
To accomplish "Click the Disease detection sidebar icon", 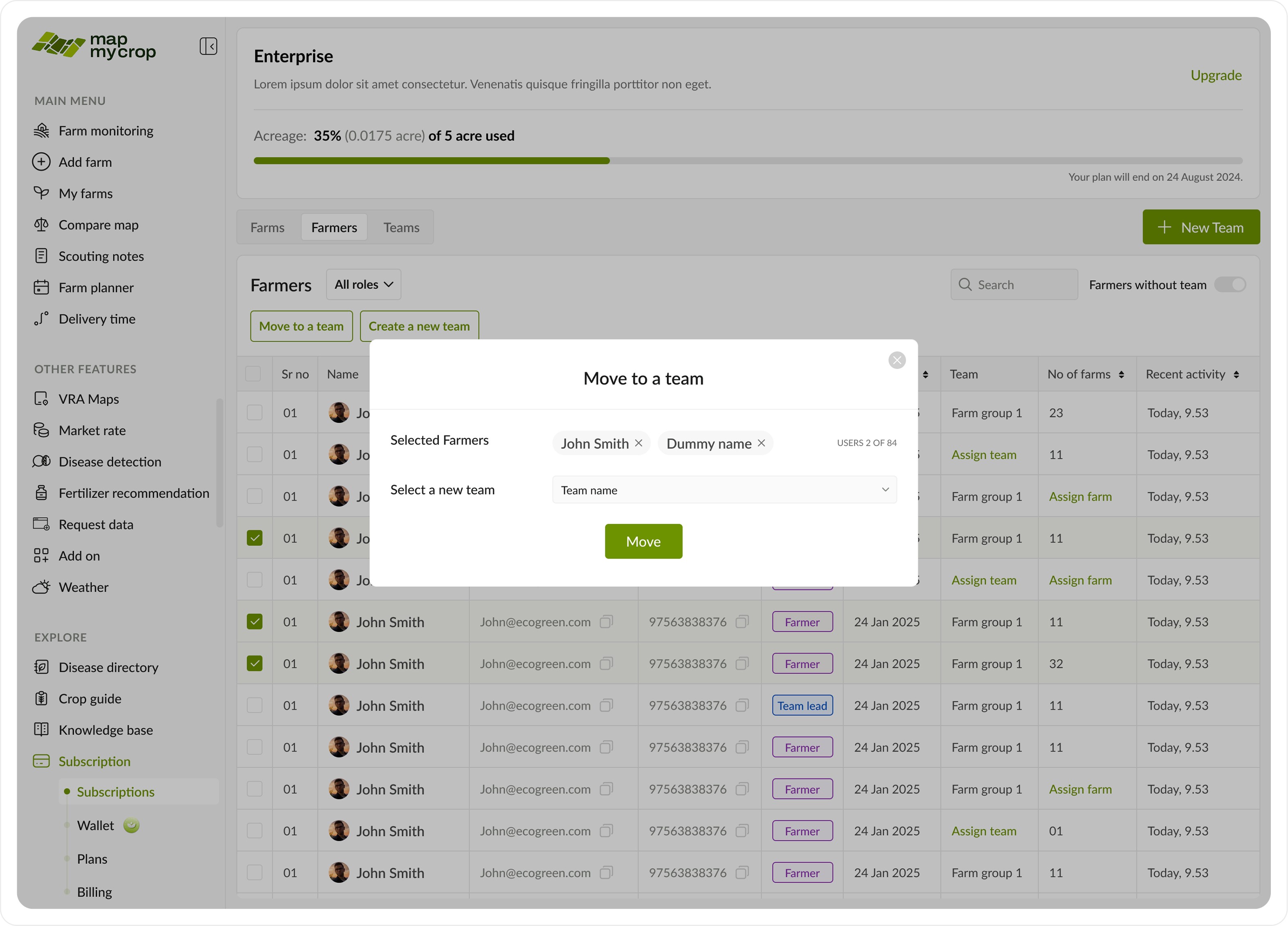I will click(41, 461).
